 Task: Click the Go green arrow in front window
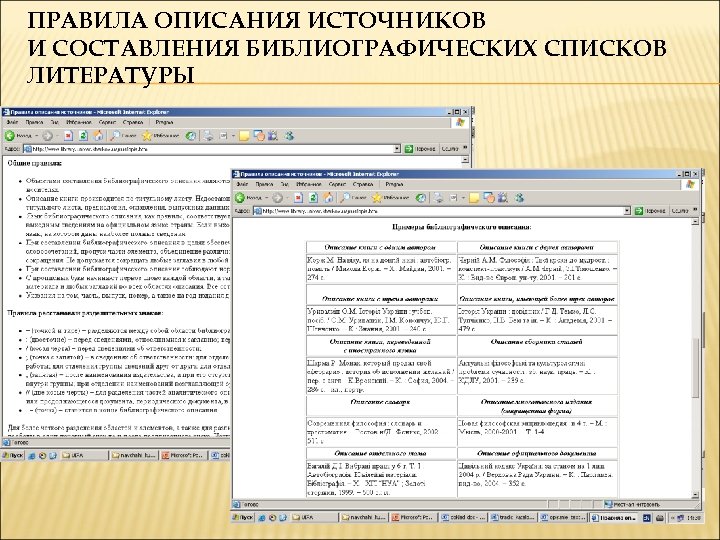click(639, 211)
